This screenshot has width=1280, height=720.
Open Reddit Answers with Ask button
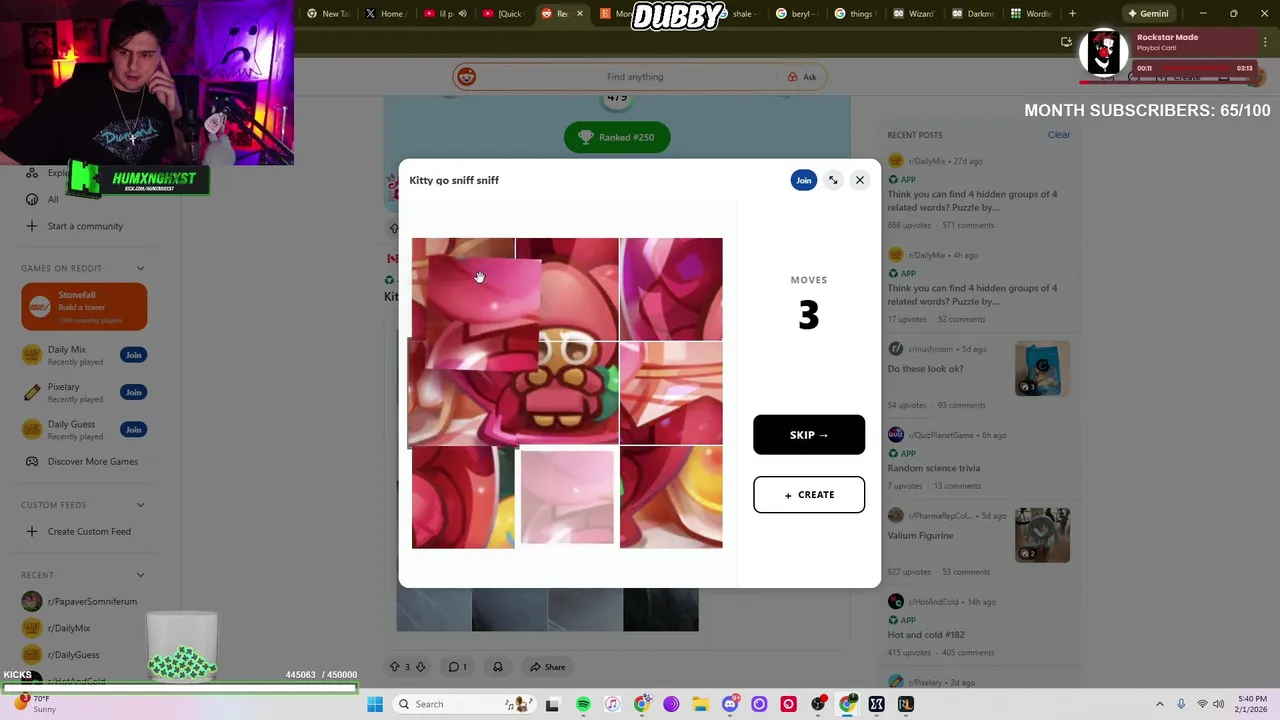coord(802,77)
